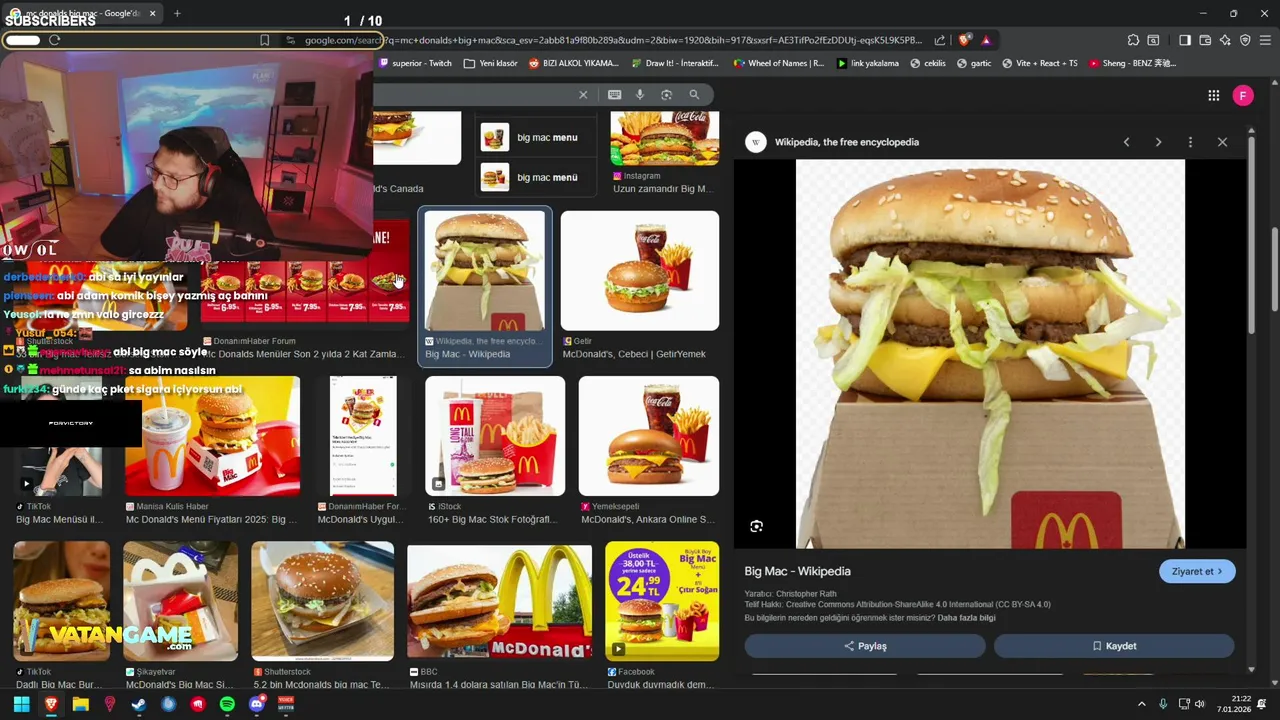Open the Shutterstock 5.2 bin burger thumbnail
Screen dimensions: 1280x720
click(322, 601)
